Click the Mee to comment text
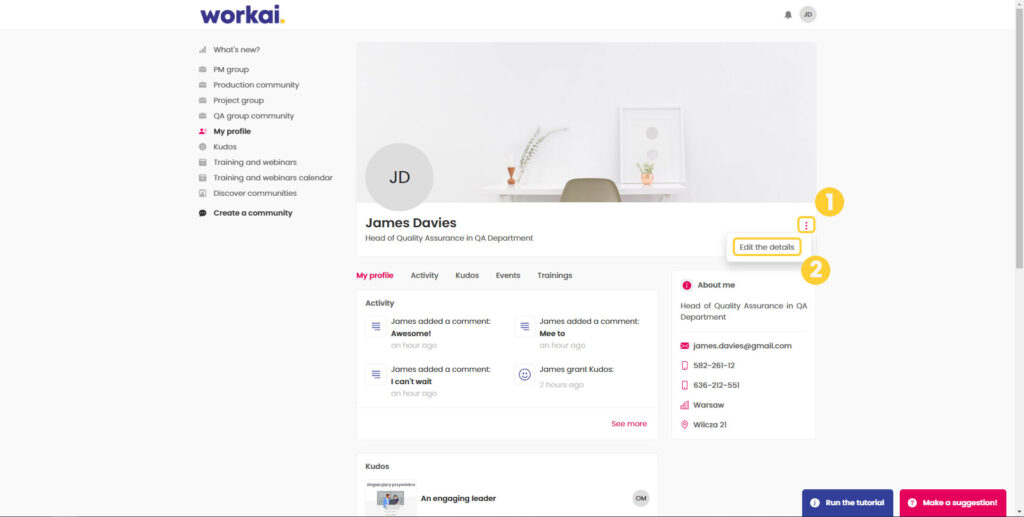The height and width of the screenshot is (517, 1024). point(552,334)
